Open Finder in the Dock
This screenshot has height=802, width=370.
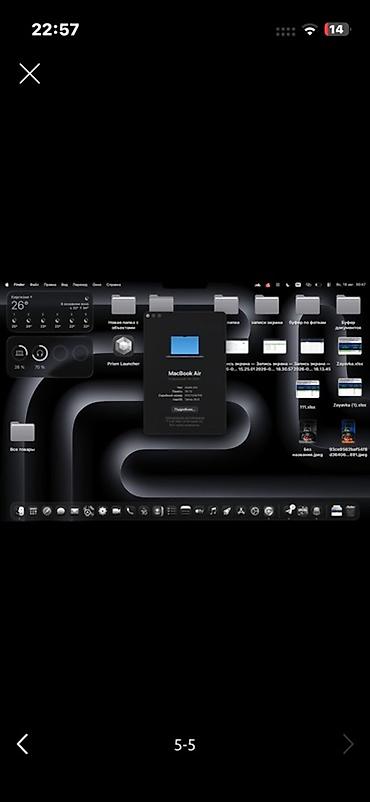20,510
